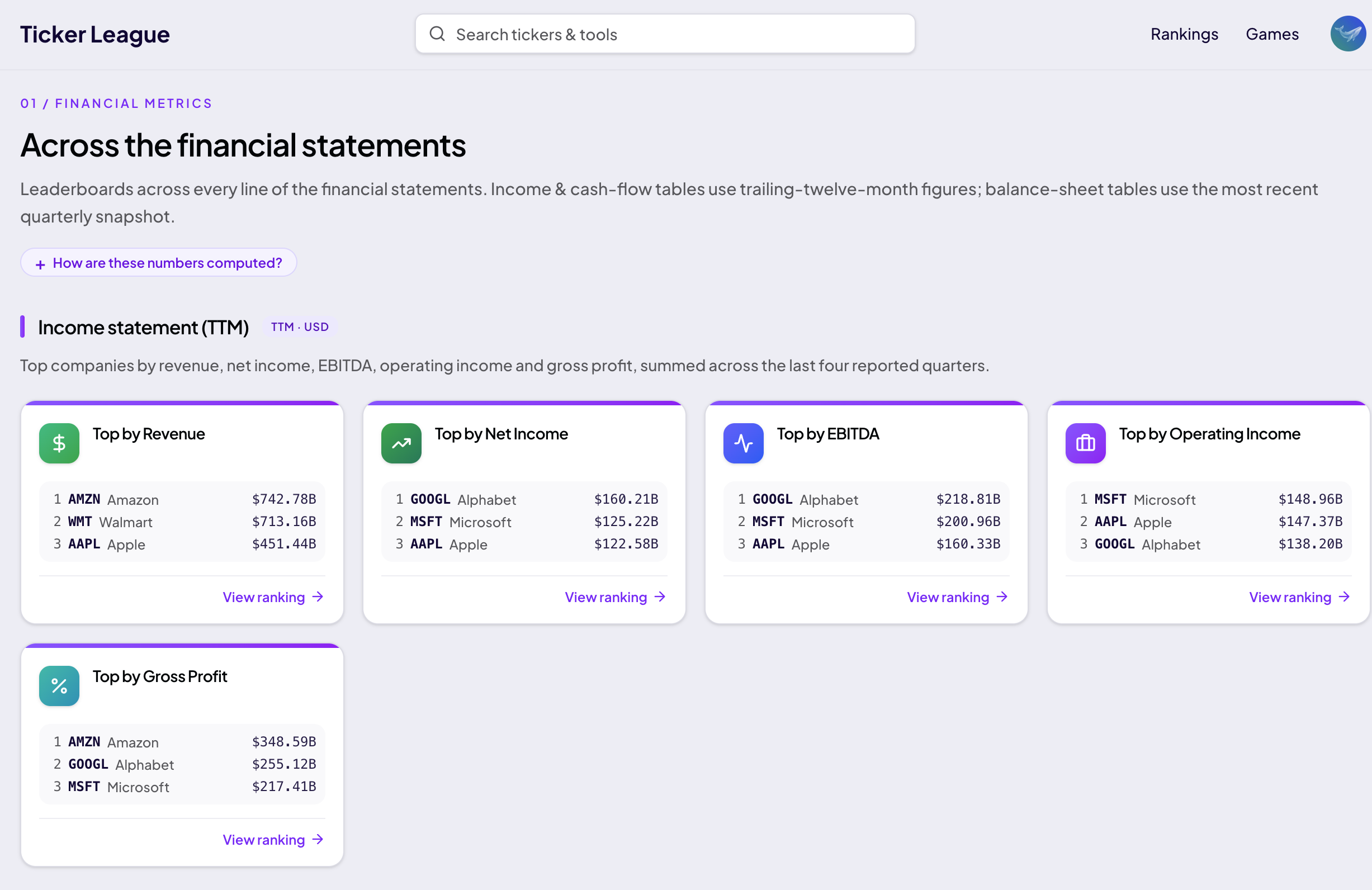
Task: Click the Top by EBITDA card title
Action: coord(828,434)
